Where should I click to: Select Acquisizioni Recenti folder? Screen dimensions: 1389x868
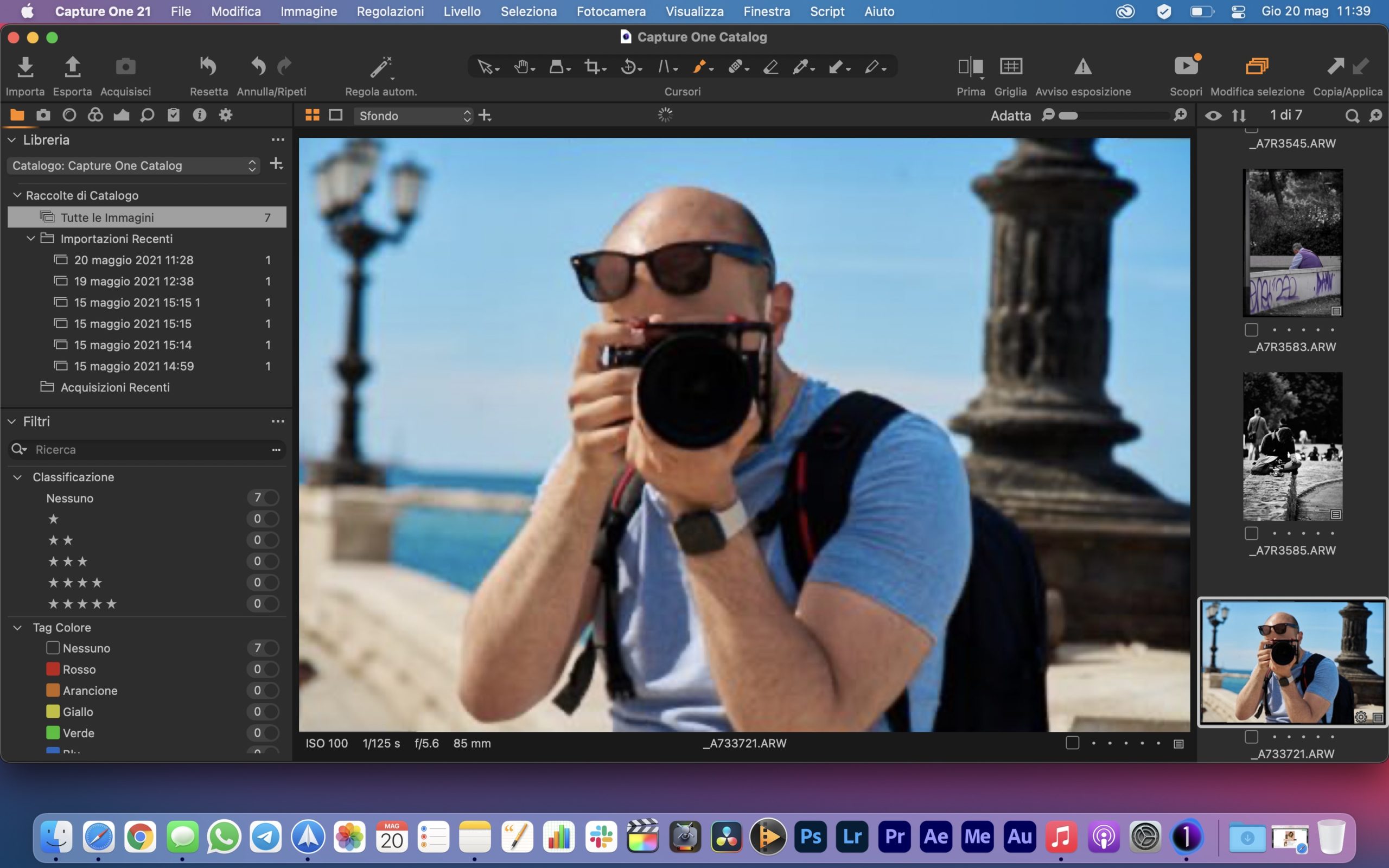pos(147,387)
